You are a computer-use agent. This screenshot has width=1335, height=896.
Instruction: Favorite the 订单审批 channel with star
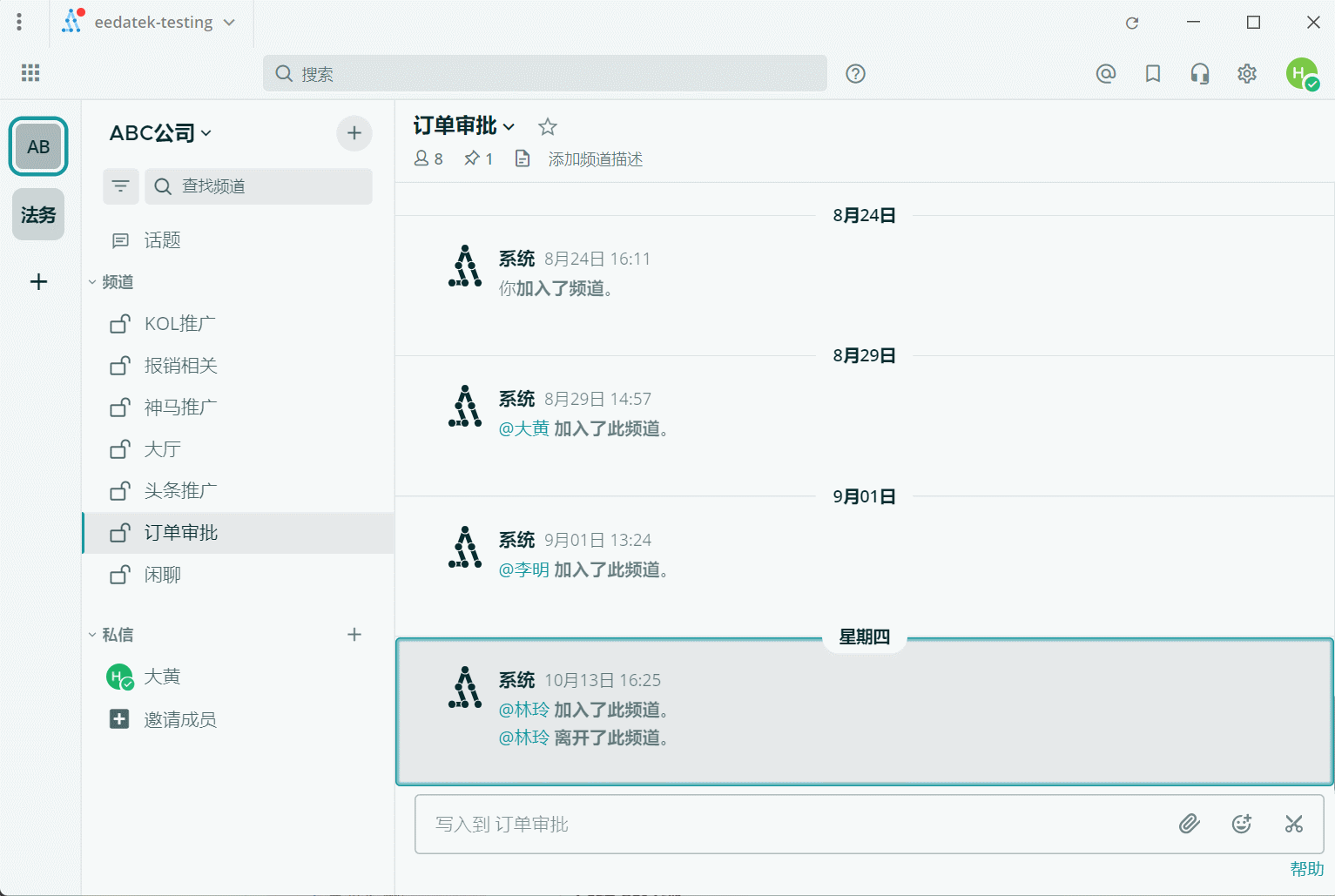pos(547,127)
